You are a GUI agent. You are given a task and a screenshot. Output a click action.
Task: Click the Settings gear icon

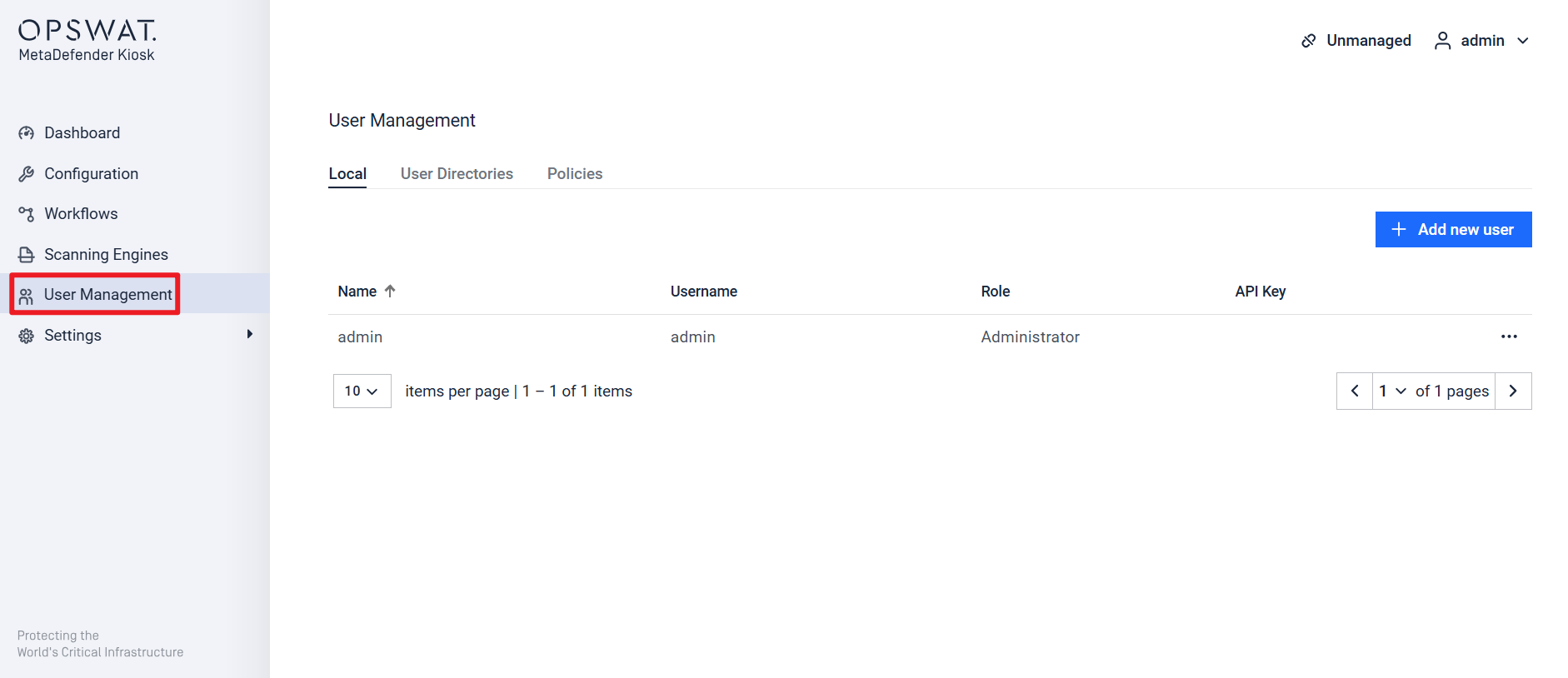(27, 336)
